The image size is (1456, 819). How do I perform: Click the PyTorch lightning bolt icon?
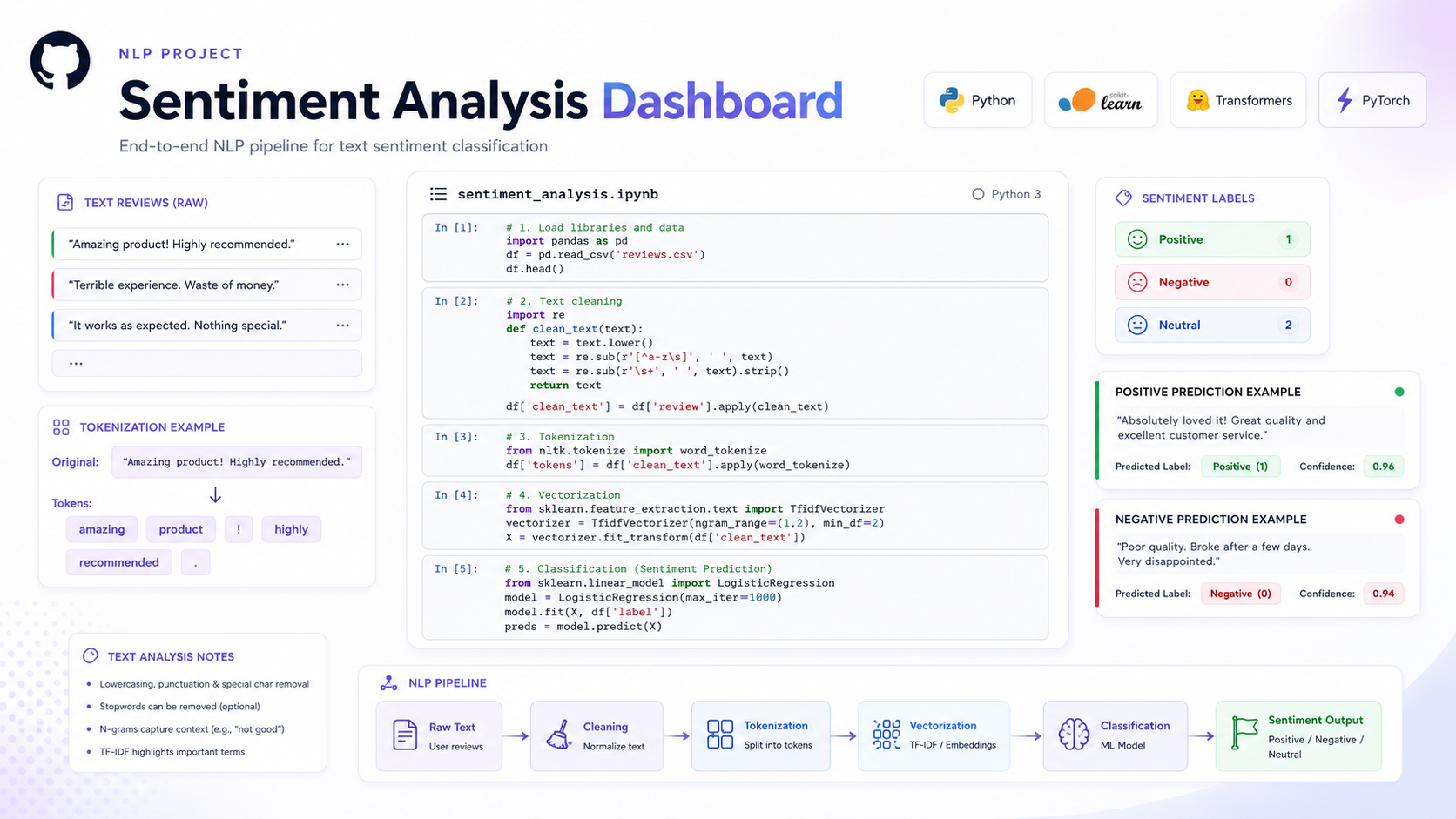coord(1345,100)
